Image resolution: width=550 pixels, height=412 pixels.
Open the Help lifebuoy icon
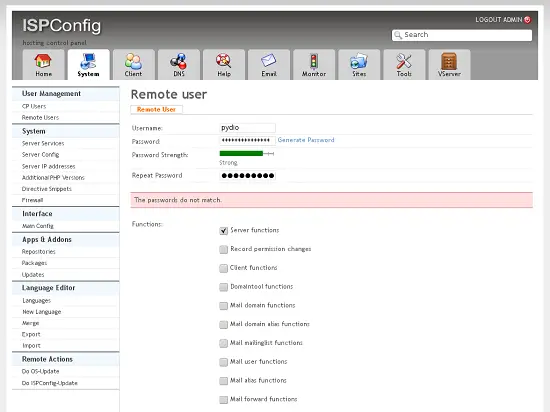pos(223,61)
